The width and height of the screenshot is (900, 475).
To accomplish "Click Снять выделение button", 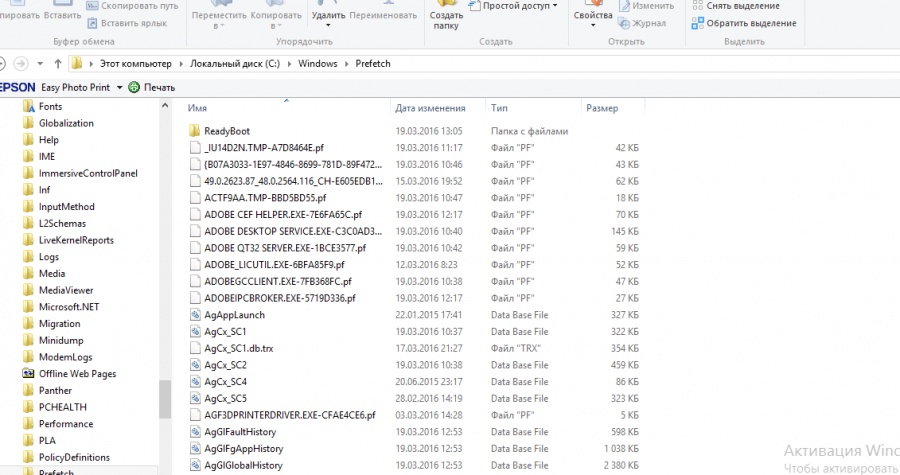I will coord(736,6).
